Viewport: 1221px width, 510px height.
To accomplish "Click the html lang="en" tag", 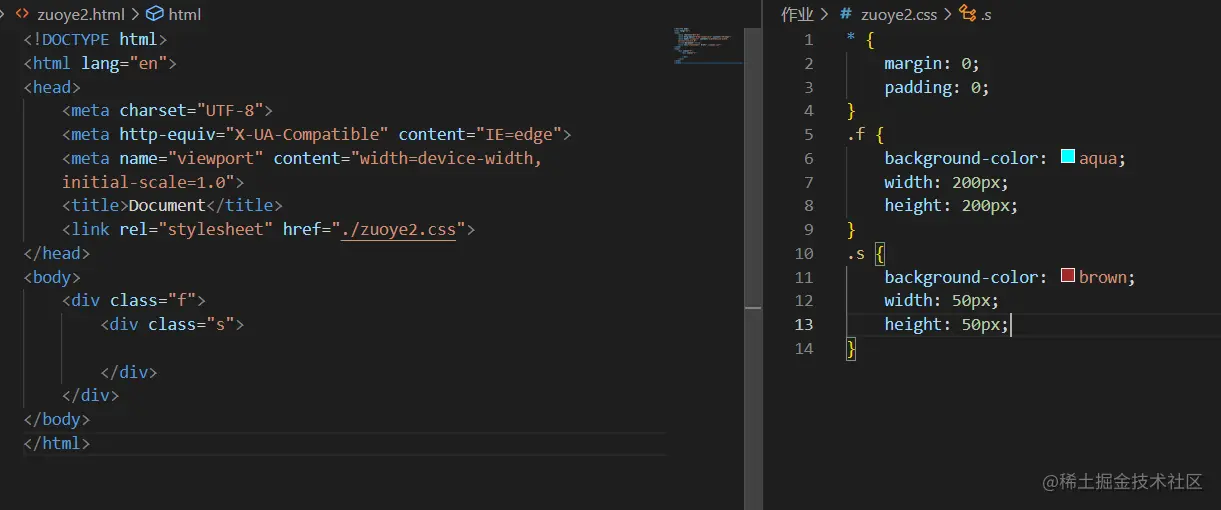I will coord(100,63).
